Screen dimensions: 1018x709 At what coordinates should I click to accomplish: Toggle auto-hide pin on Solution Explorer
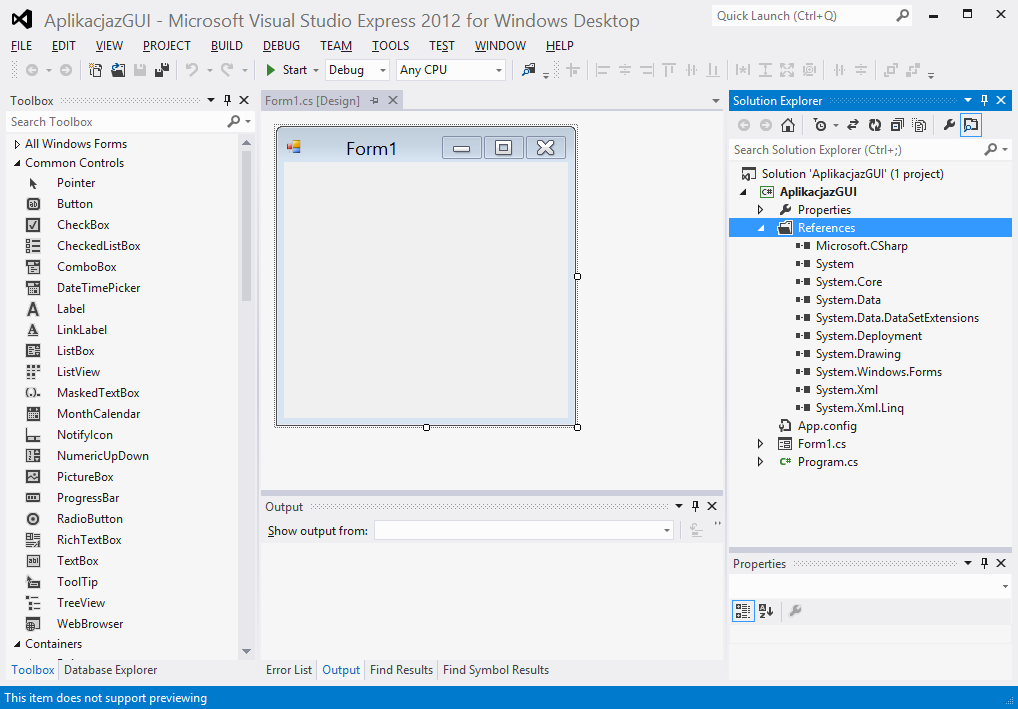pyautogui.click(x=984, y=100)
